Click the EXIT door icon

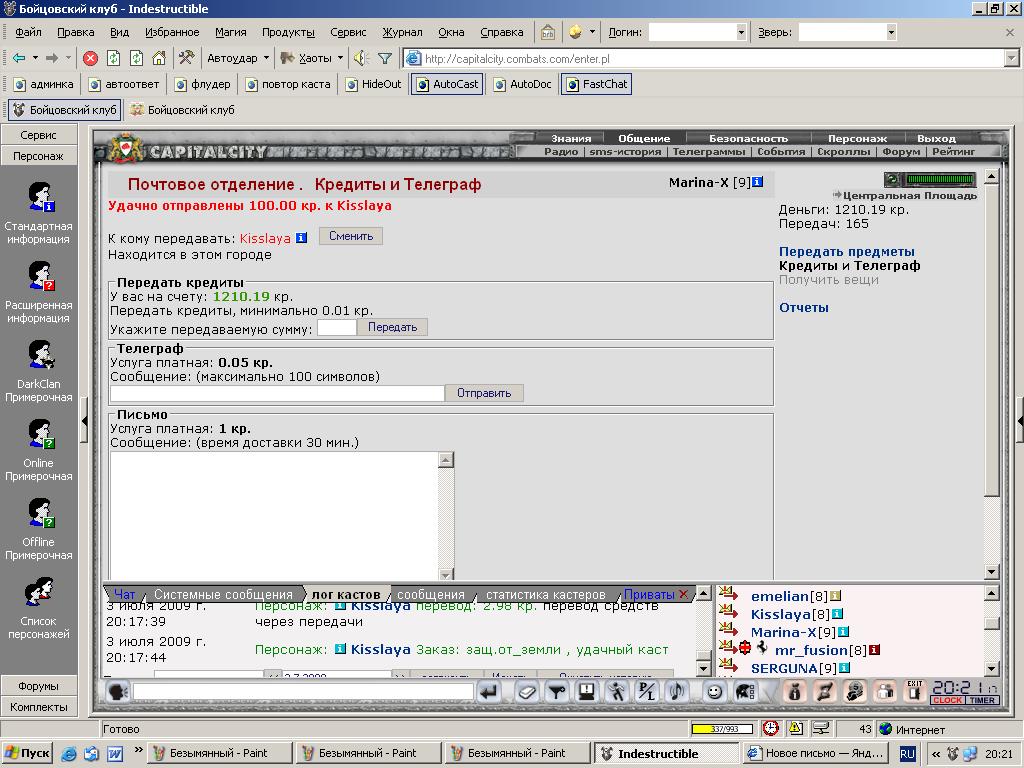pos(914,692)
